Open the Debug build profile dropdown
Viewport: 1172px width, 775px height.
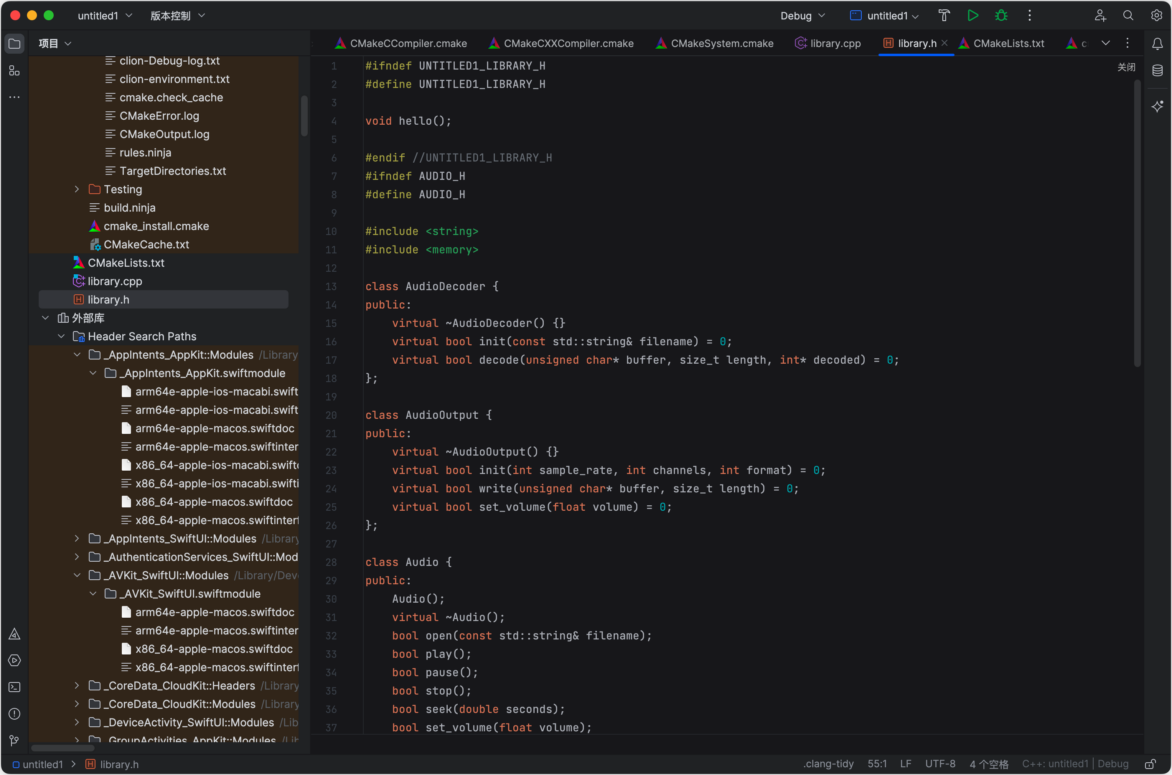(803, 16)
